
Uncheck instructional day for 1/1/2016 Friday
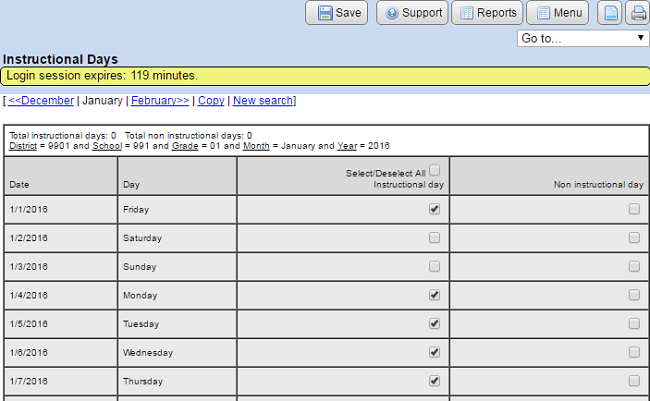pyautogui.click(x=434, y=210)
